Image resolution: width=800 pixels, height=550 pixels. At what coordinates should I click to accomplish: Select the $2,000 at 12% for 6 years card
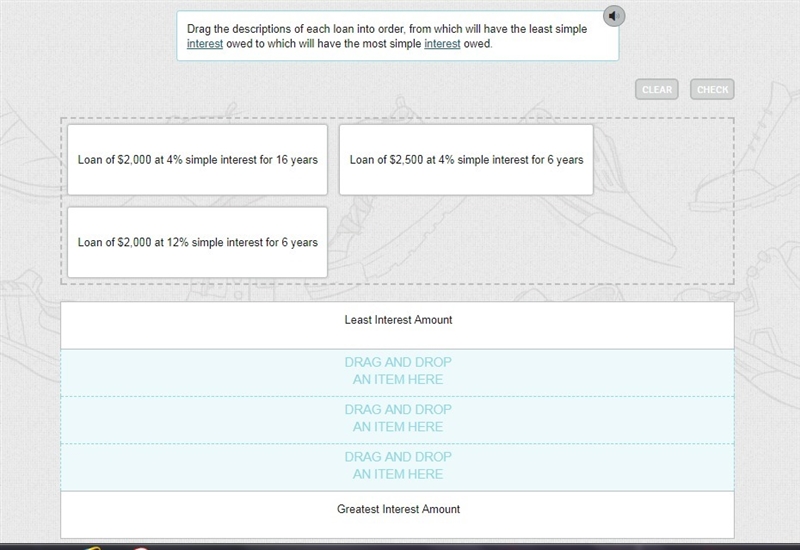[x=197, y=242]
